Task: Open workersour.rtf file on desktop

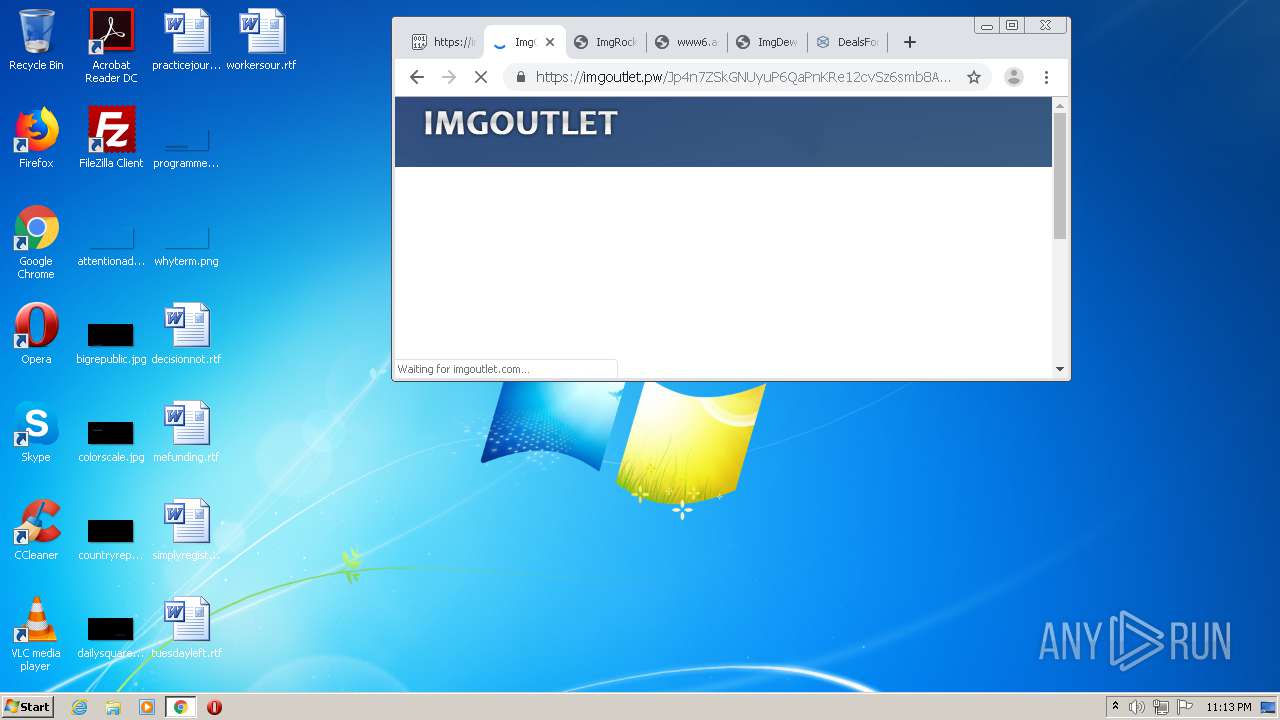Action: coord(261,40)
